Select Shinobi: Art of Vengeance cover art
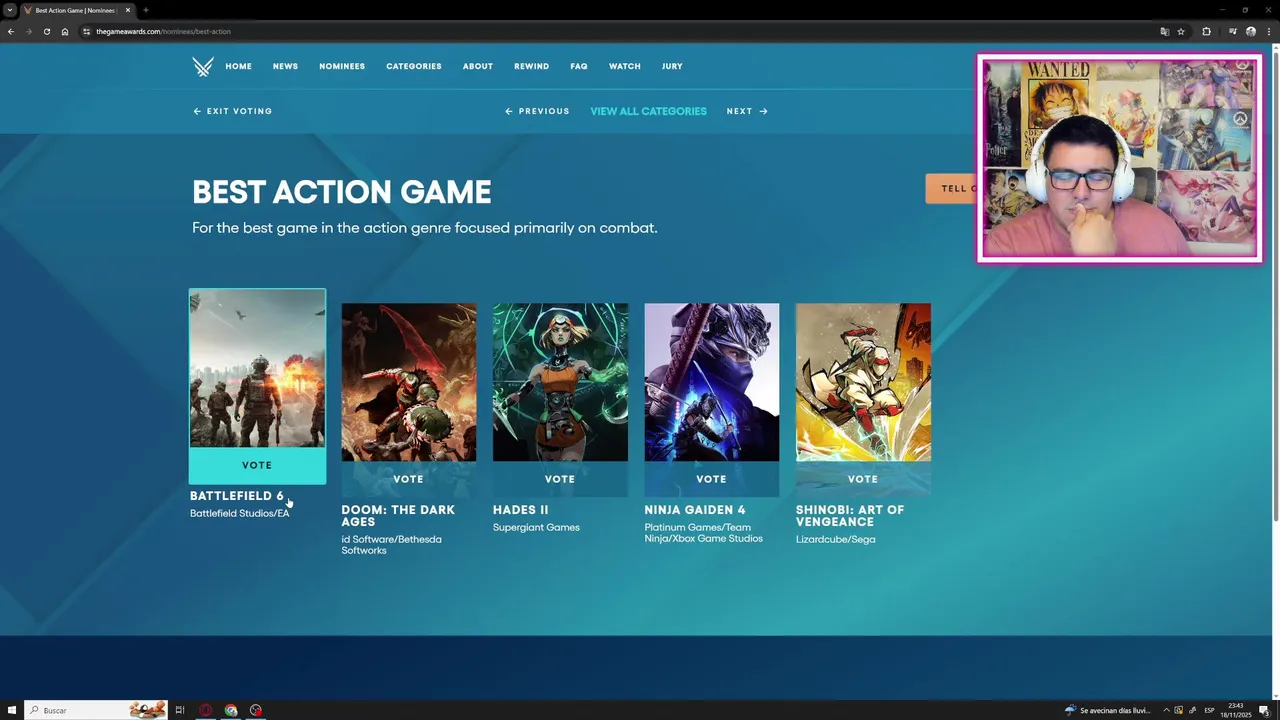 [863, 382]
